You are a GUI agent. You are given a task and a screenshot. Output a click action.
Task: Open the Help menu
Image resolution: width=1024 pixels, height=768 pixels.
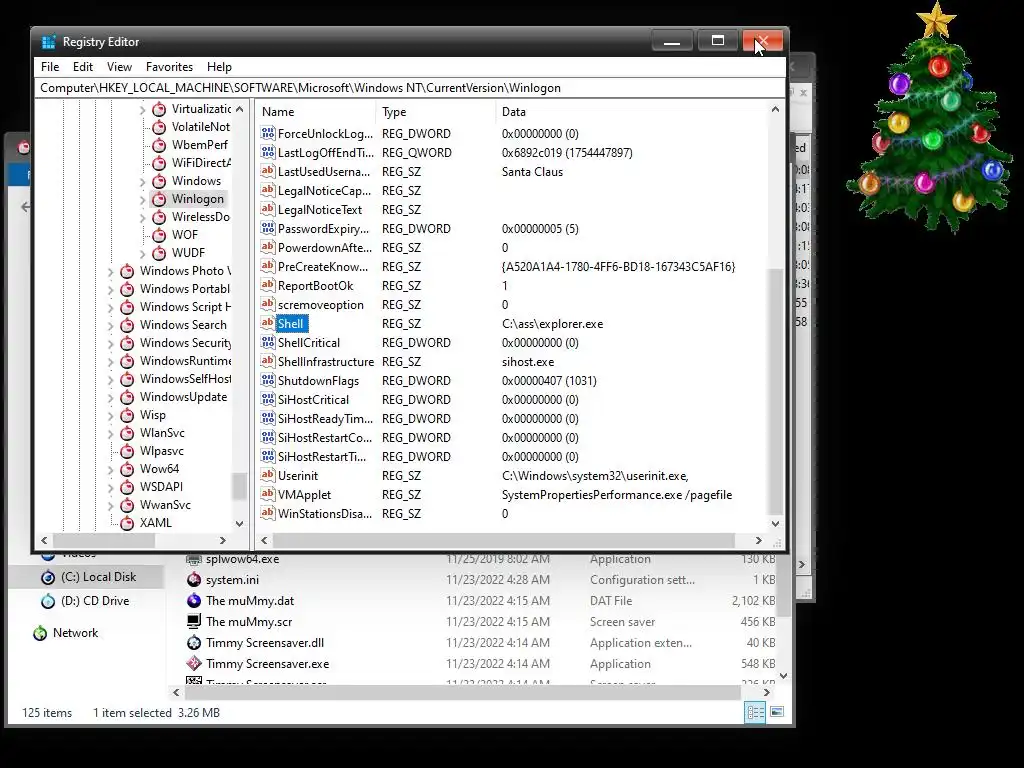219,67
